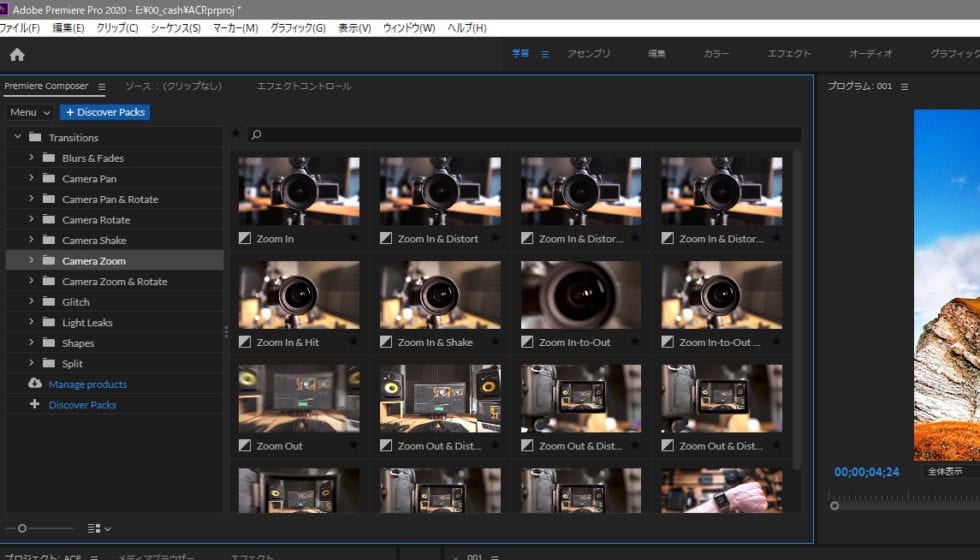980x560 pixels.
Task: Click the favorites star filter beside search
Action: 235,134
